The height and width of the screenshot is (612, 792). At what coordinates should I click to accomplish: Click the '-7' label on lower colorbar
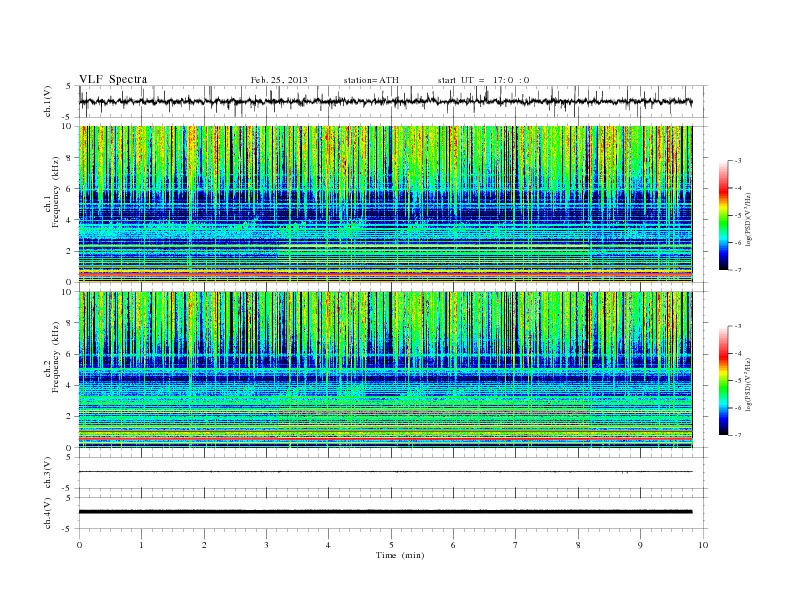(737, 435)
